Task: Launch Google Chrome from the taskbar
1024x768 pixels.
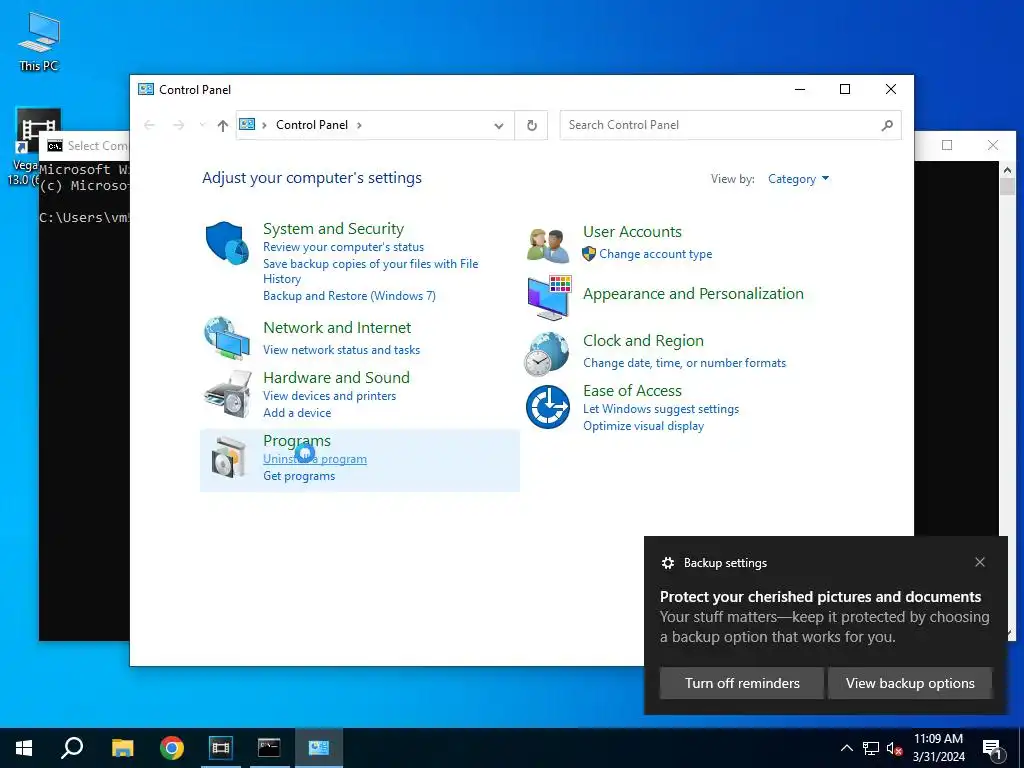Action: pos(172,748)
